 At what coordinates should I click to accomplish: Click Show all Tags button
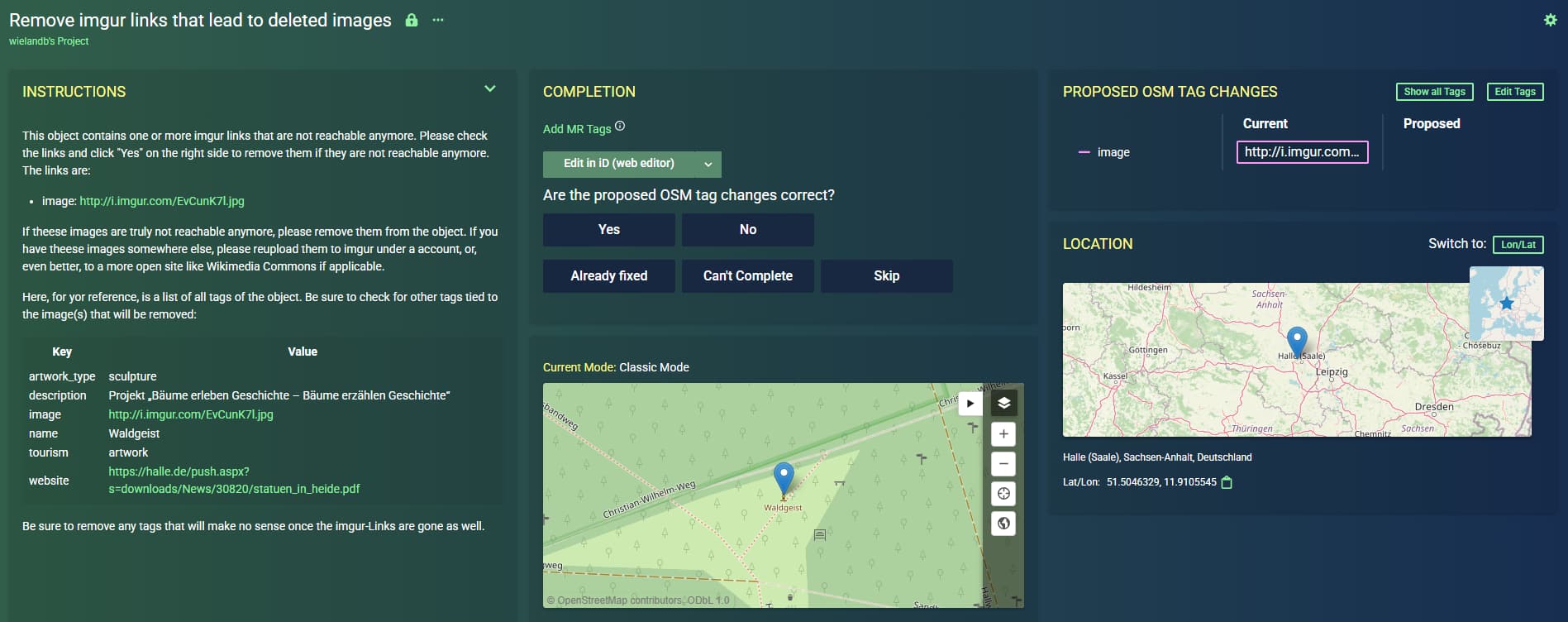coord(1434,92)
